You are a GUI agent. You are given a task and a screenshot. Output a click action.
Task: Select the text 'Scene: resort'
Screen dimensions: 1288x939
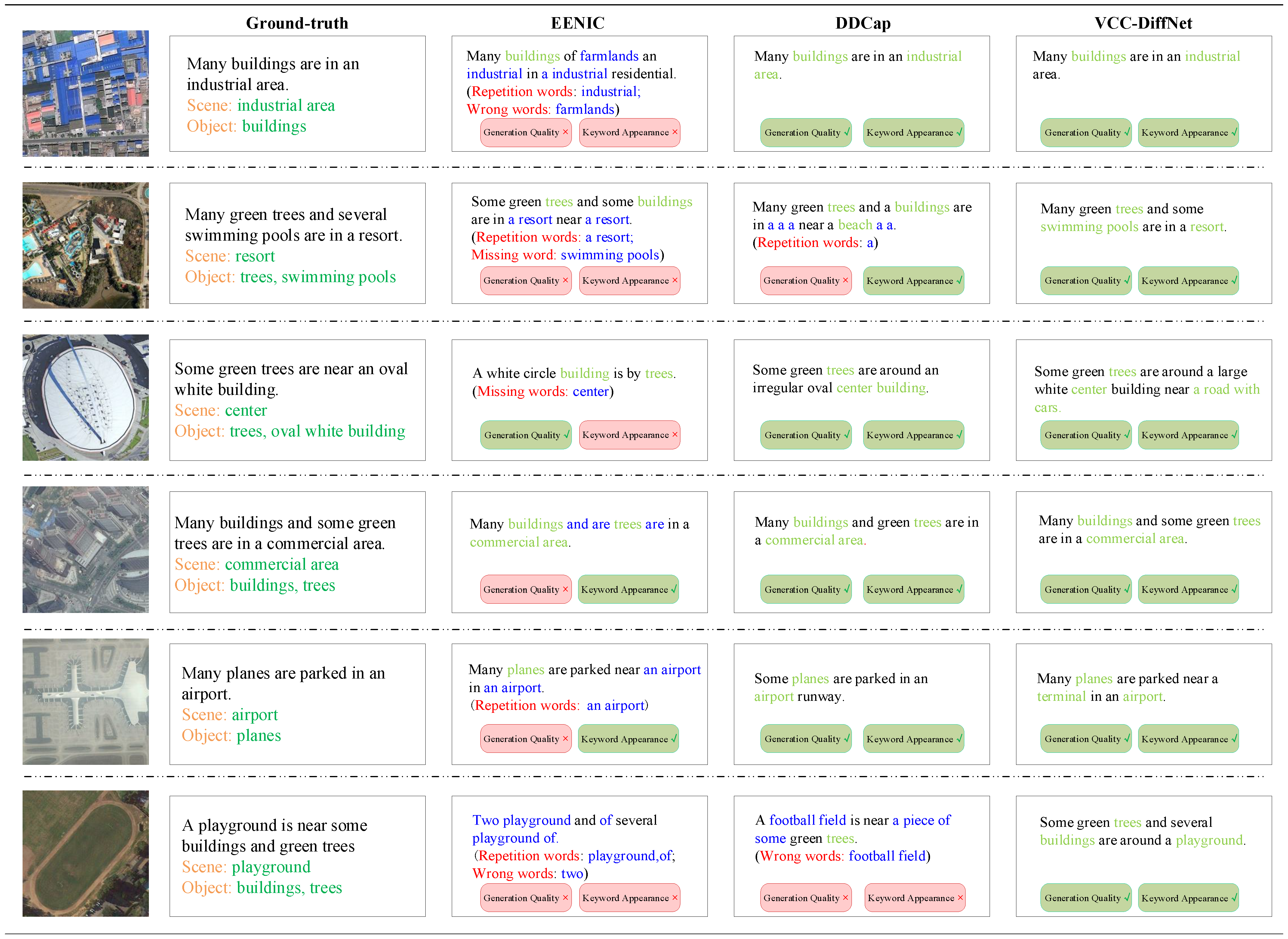(230, 256)
